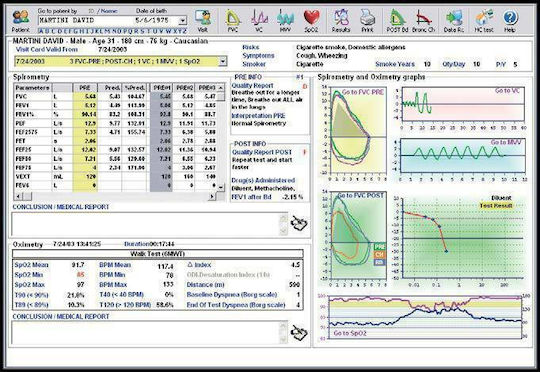Launch the MVV test icon
The width and height of the screenshot is (540, 372).
[x=285, y=21]
